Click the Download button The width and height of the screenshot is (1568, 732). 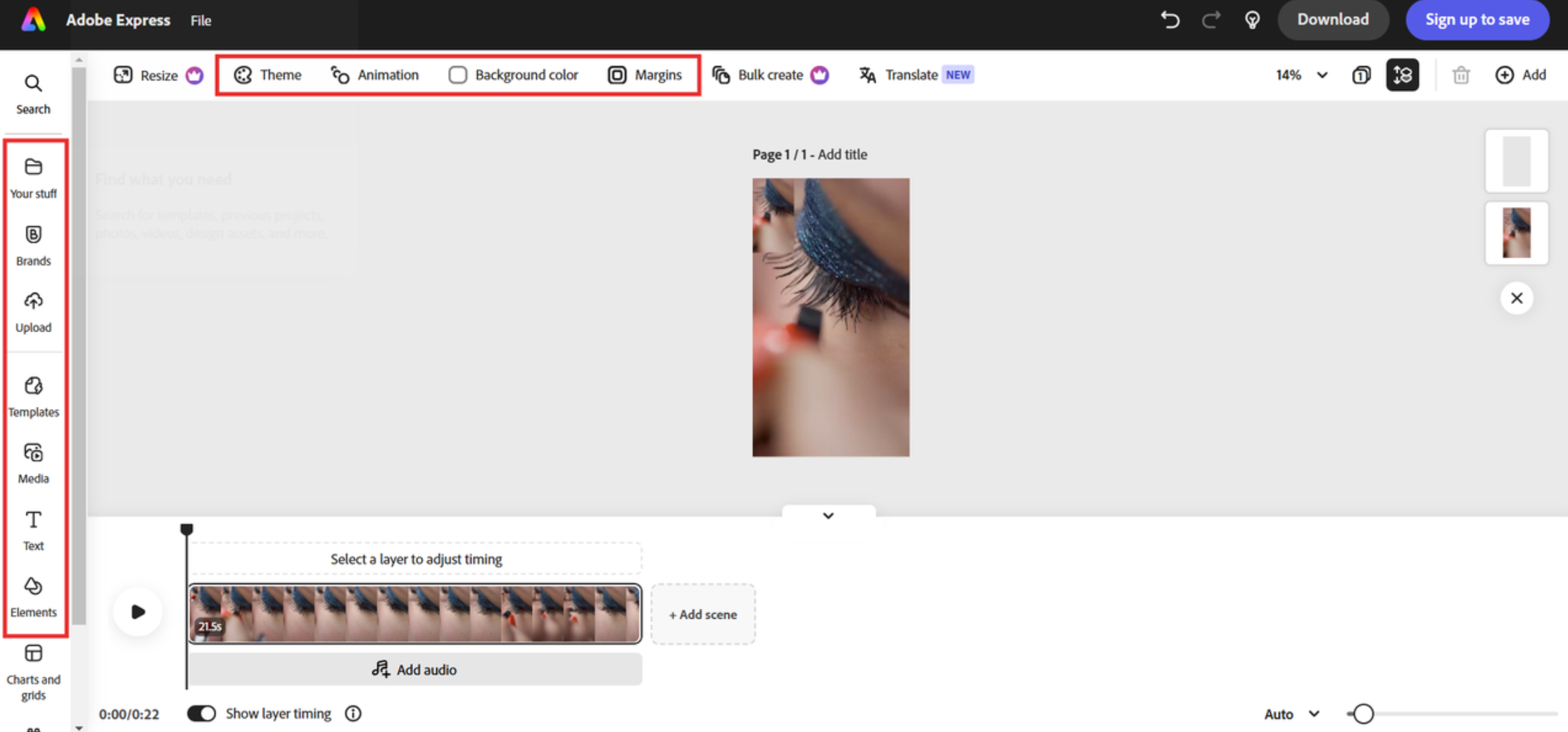coord(1333,20)
